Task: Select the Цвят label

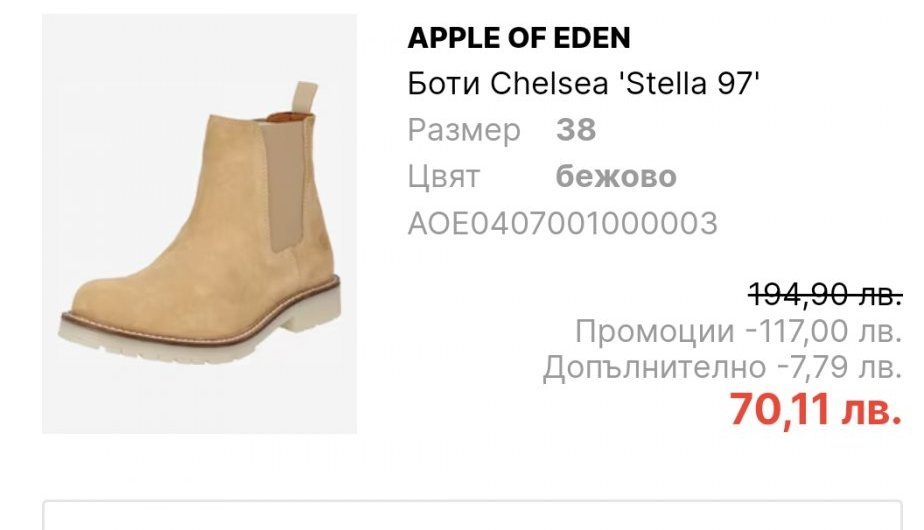Action: coord(444,176)
